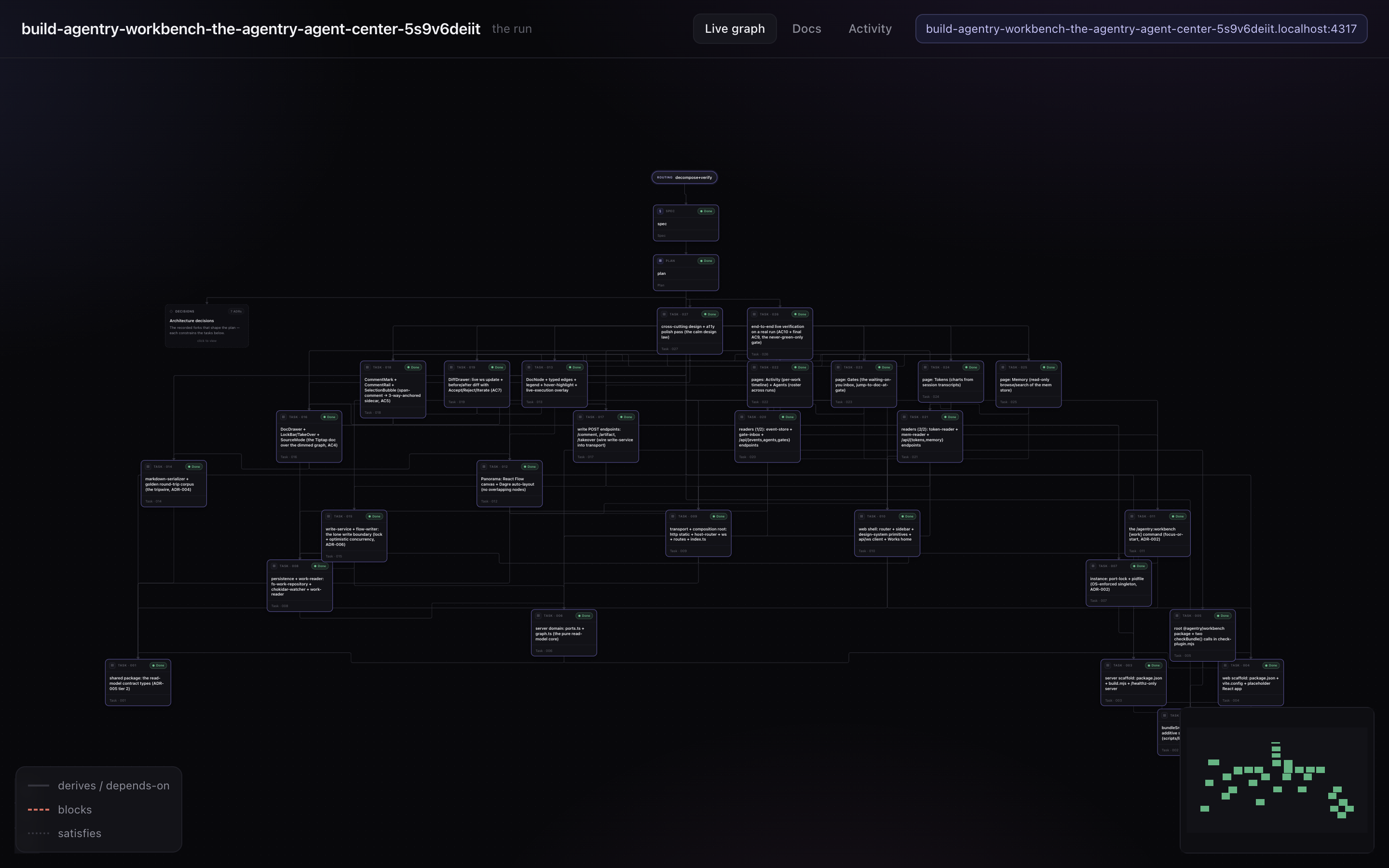
Task: Click "web scaffold: package.json" task title
Action: 1250,678
